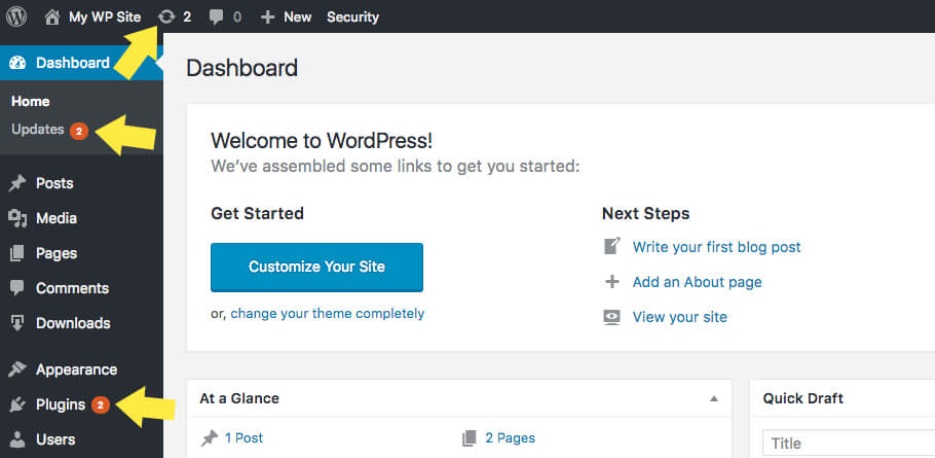Open the Media icon in sidebar

(x=17, y=218)
